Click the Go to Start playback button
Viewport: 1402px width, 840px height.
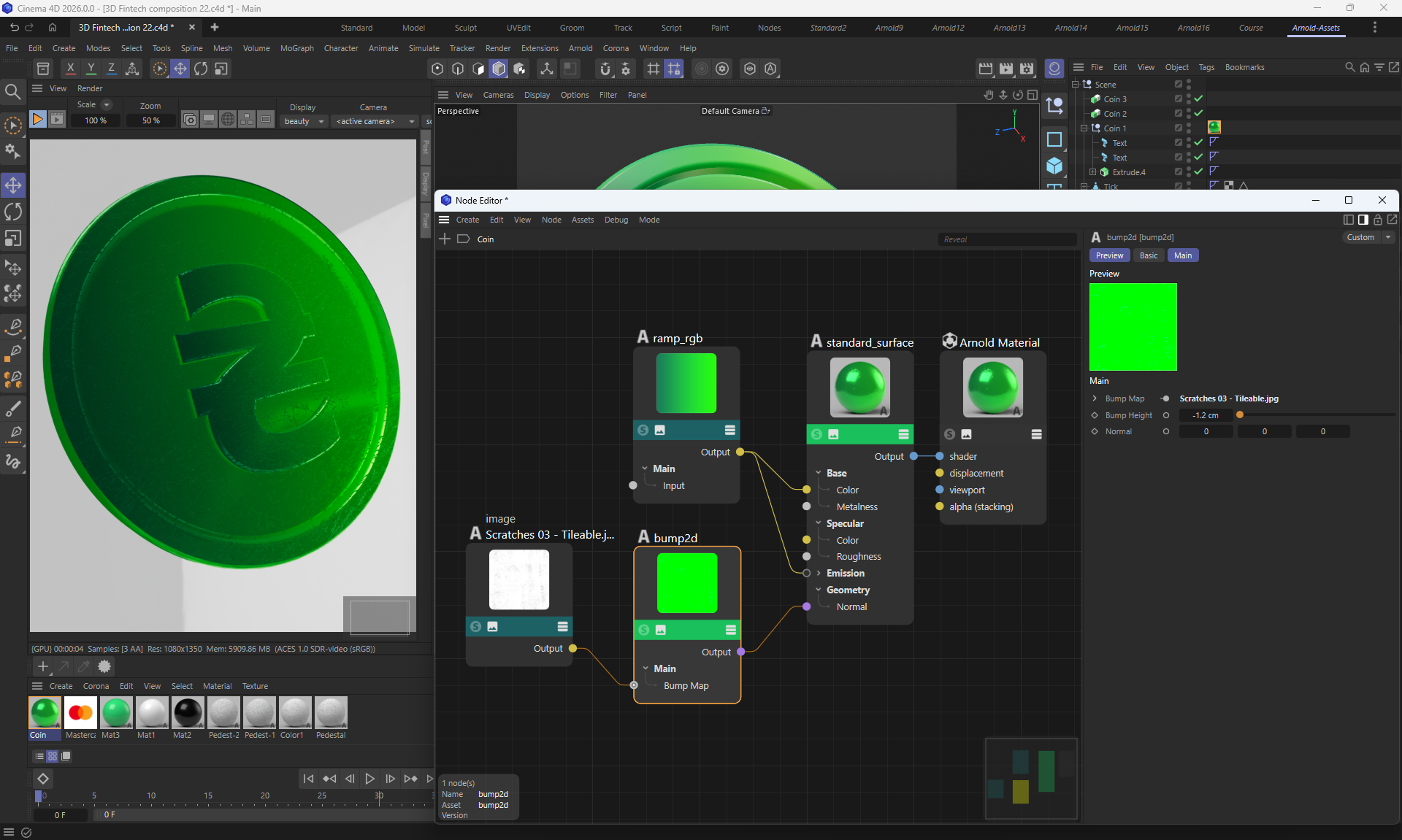coord(308,779)
